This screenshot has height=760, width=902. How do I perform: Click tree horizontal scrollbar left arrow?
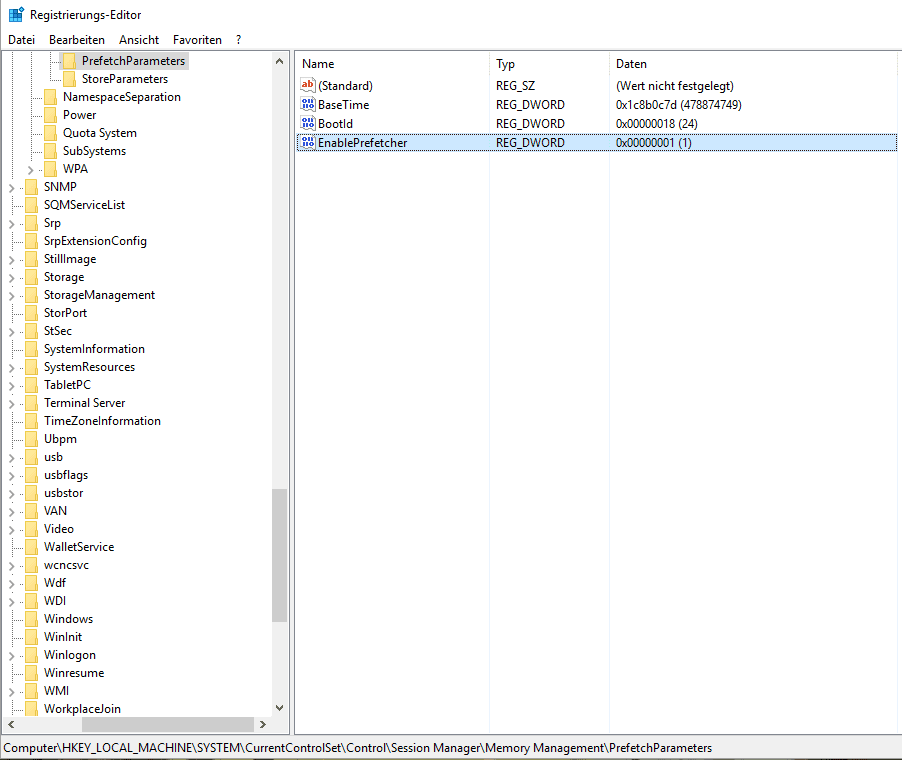(11, 724)
